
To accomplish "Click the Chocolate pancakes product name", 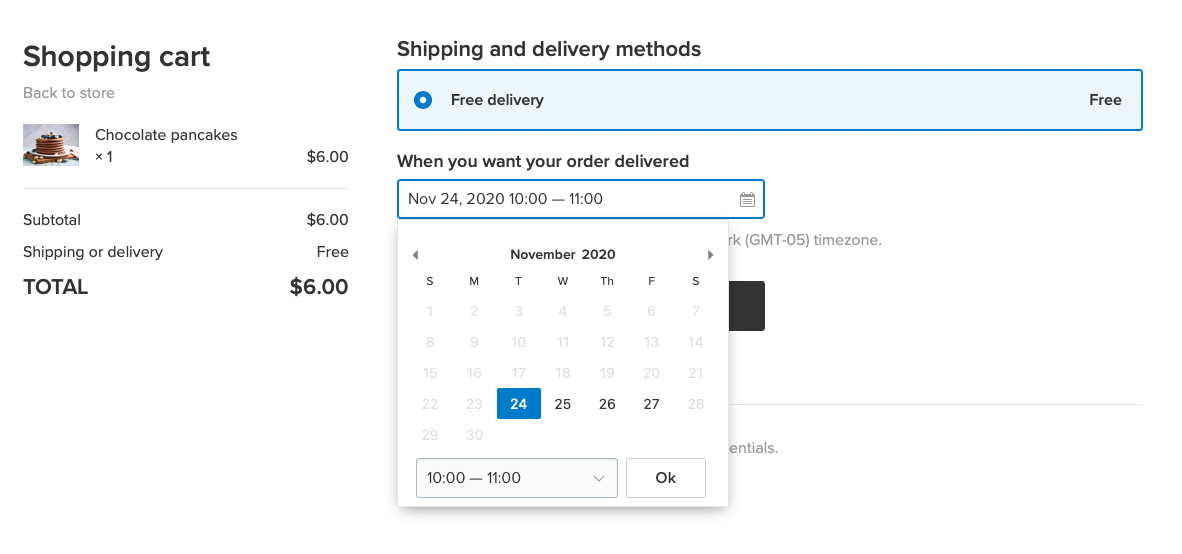I will (x=166, y=135).
